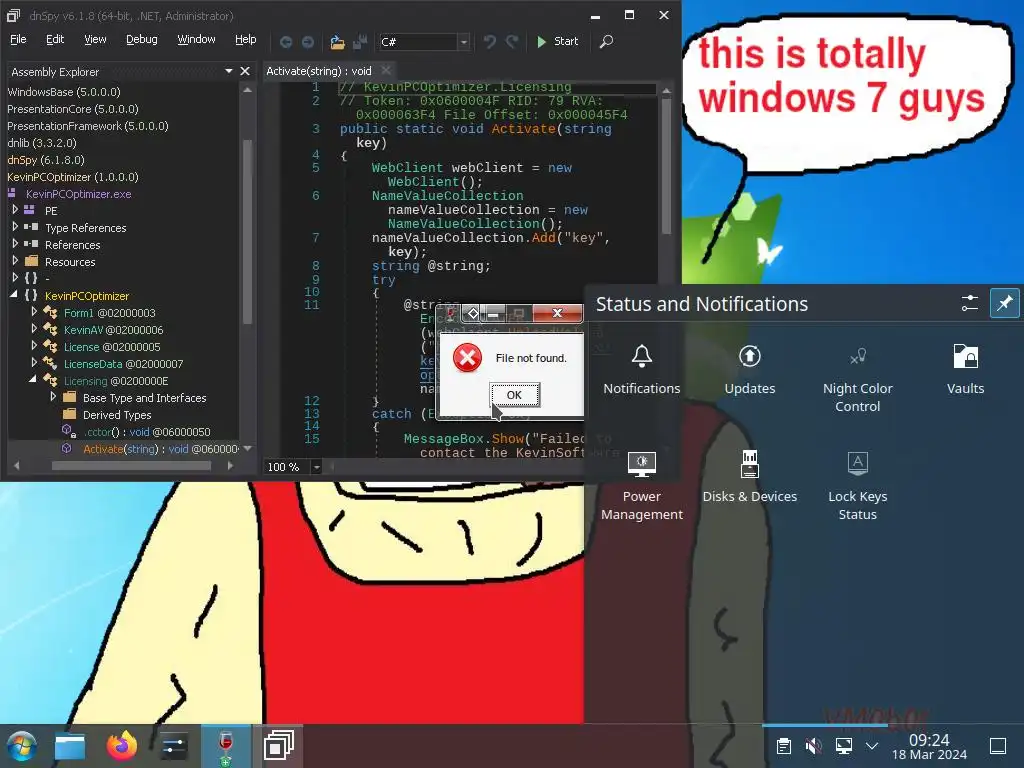Open clipboard tray icon

(784, 746)
